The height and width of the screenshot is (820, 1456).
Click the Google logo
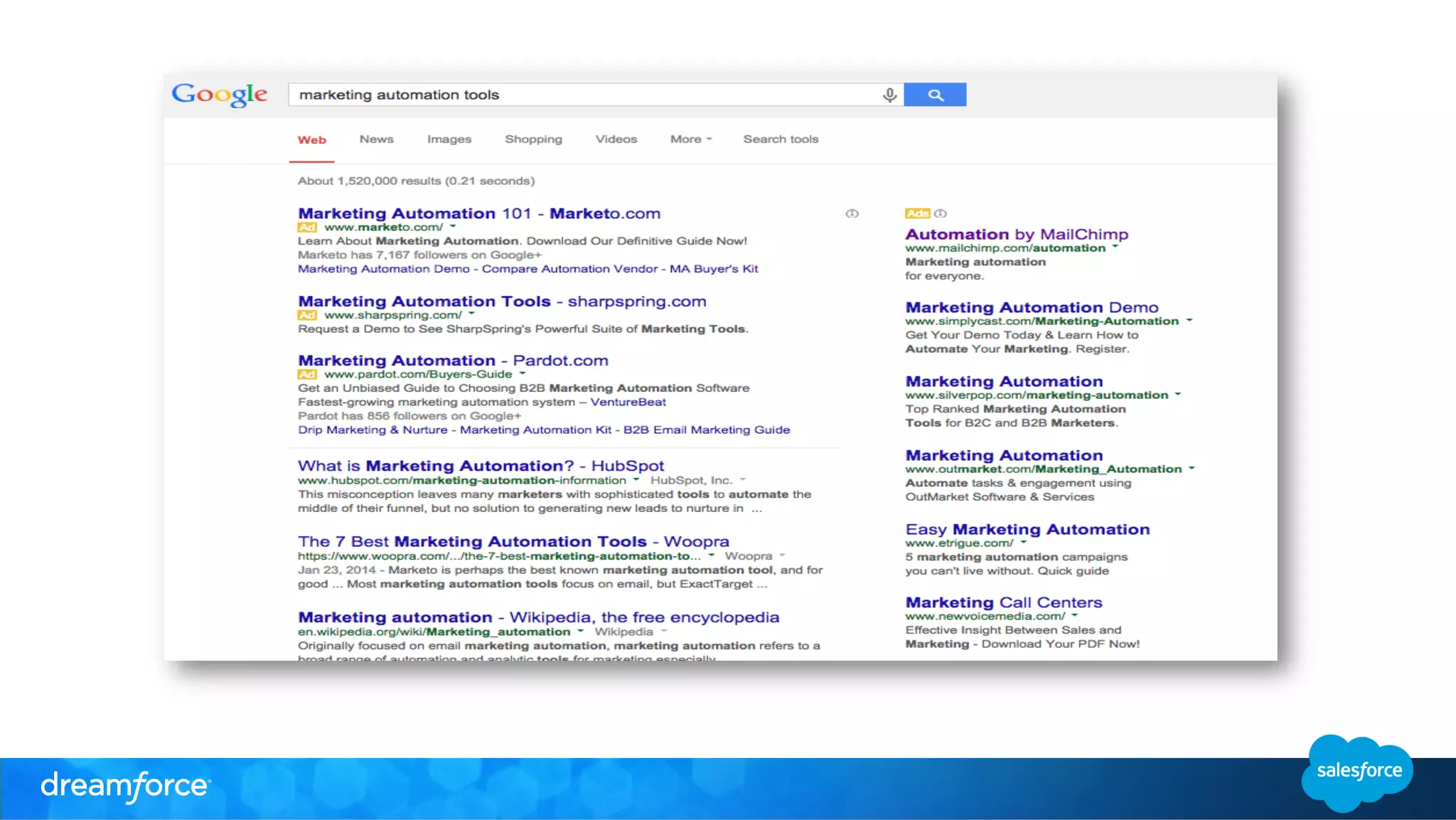tap(219, 94)
